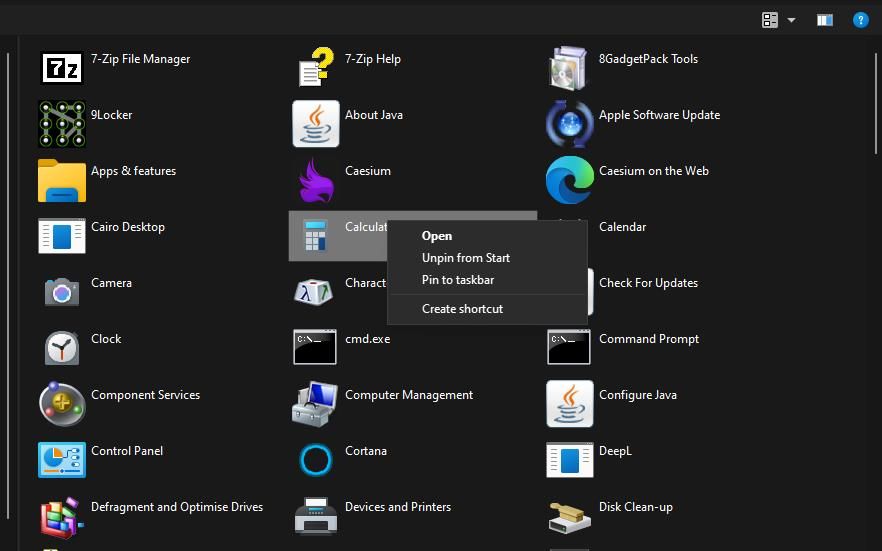Click the Clock app icon
Screen dimensions: 882x551
pos(61,347)
